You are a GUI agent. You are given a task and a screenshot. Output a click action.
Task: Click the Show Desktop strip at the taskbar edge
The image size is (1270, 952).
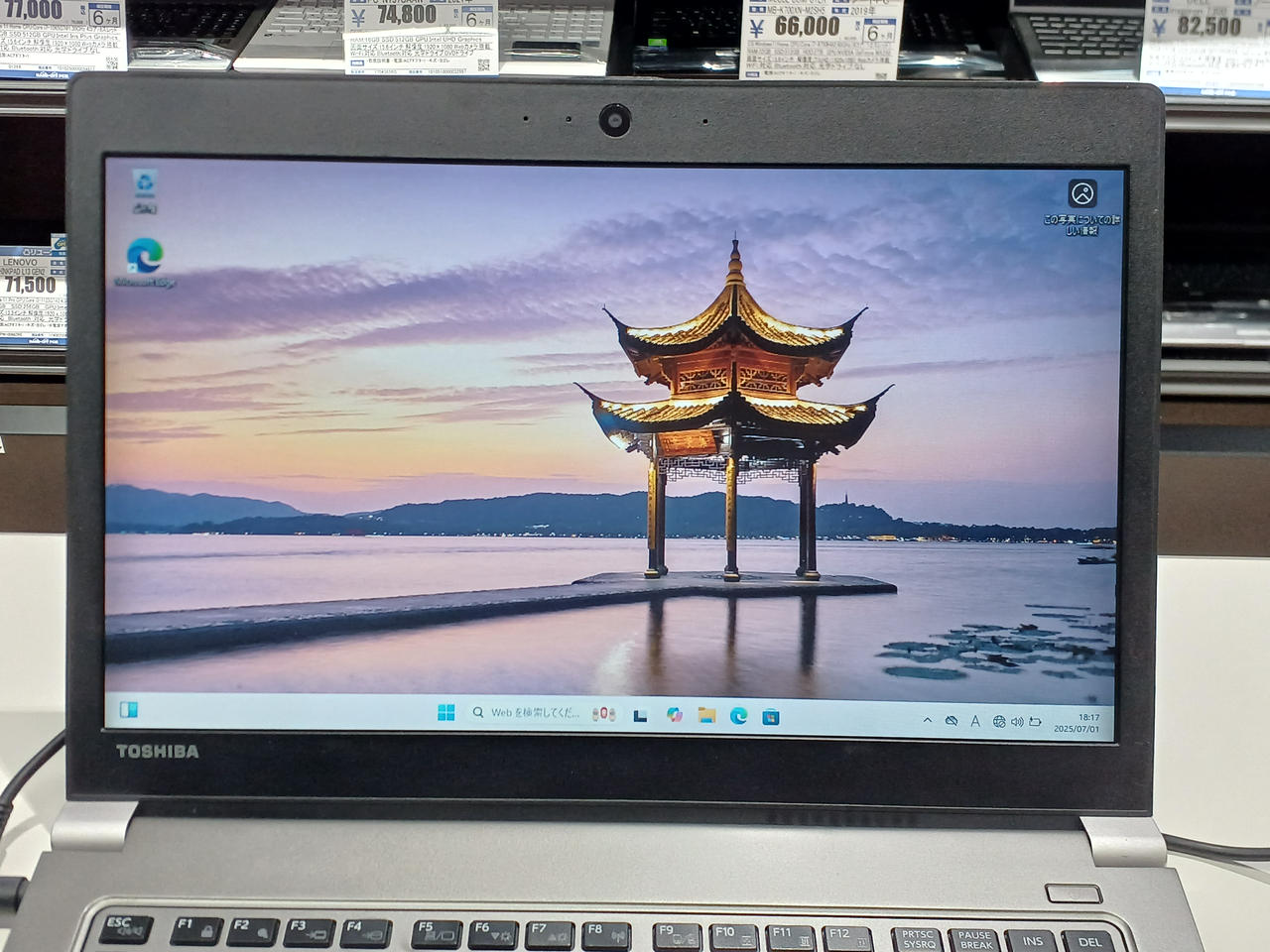(1111, 724)
